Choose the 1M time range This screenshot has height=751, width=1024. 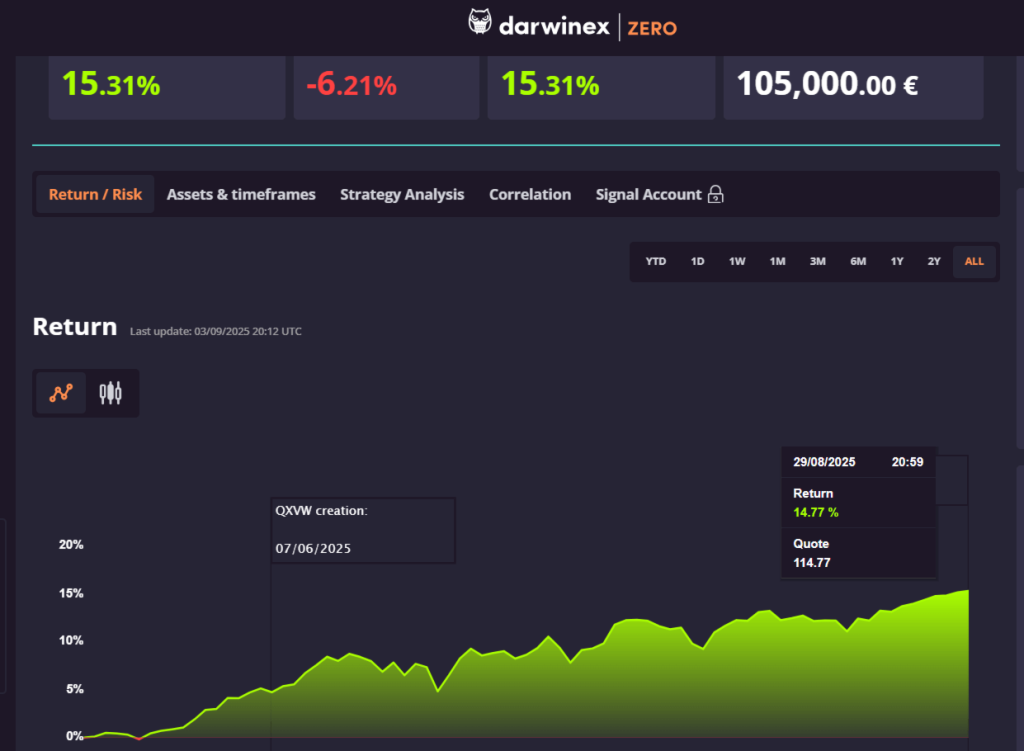(x=777, y=261)
